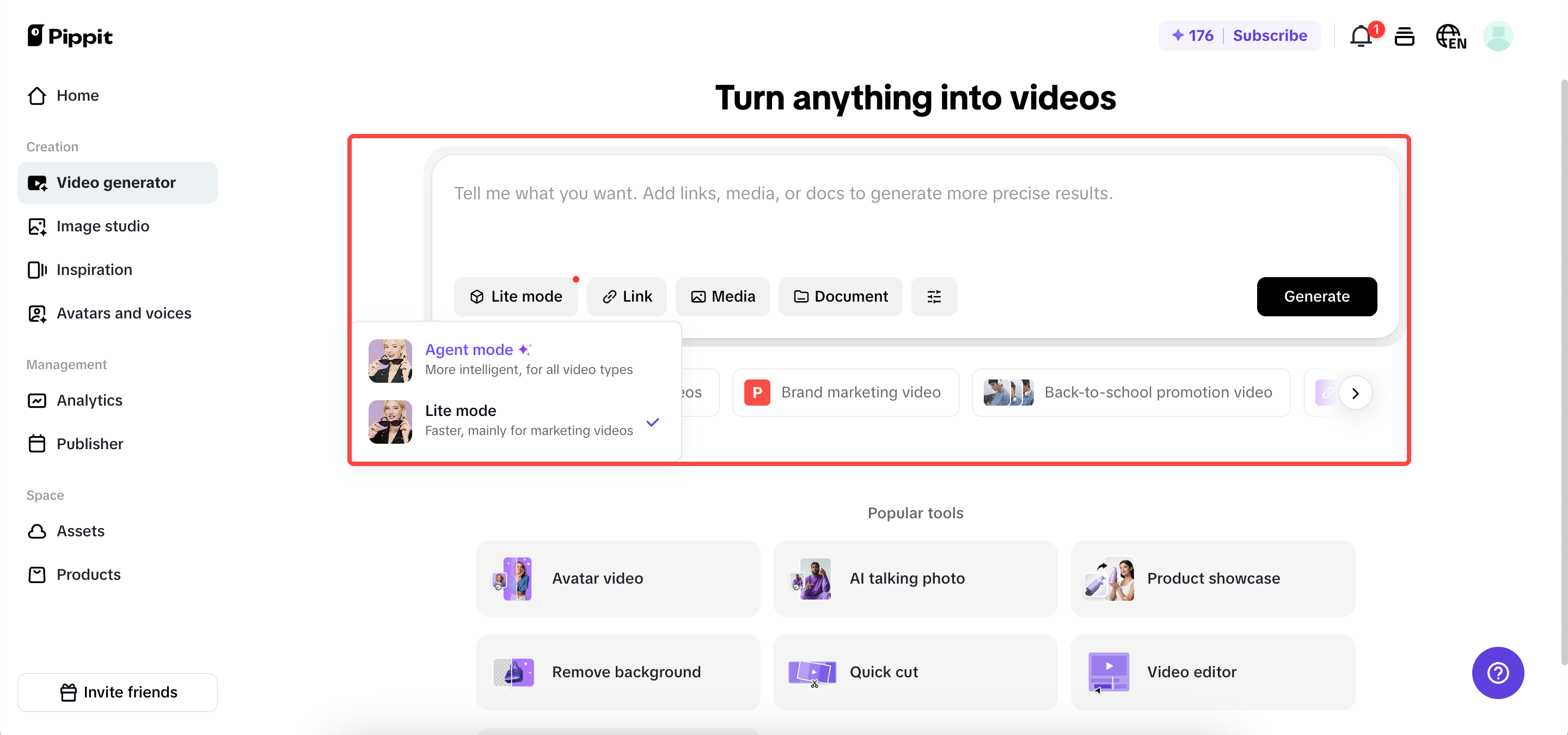
Task: Click the Generate button
Action: pos(1316,296)
